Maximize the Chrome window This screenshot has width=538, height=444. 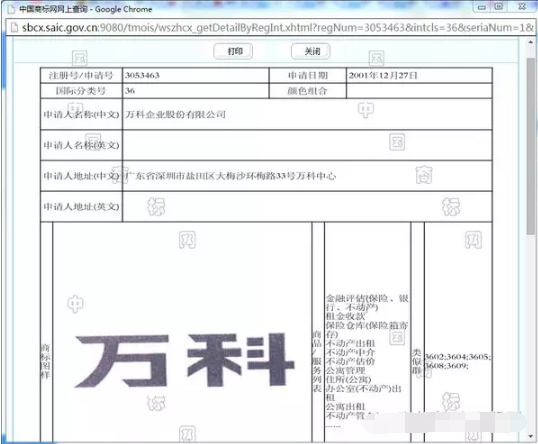(499, 7)
